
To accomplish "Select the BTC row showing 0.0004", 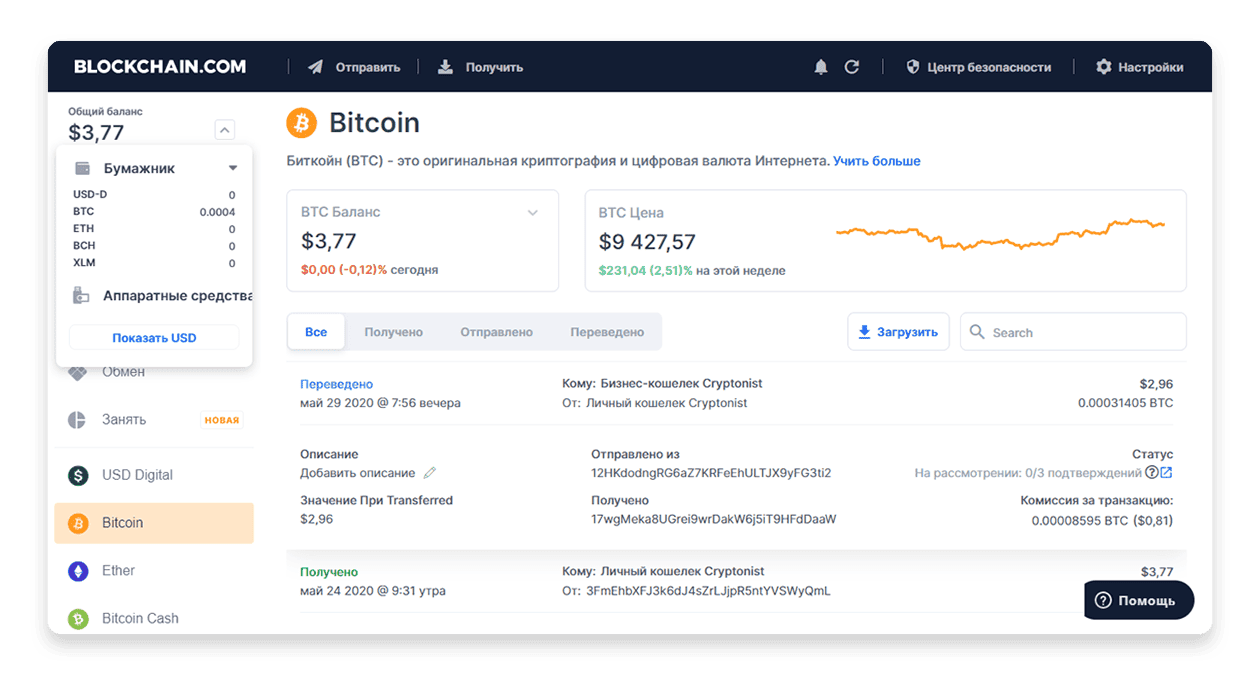I will pyautogui.click(x=154, y=212).
